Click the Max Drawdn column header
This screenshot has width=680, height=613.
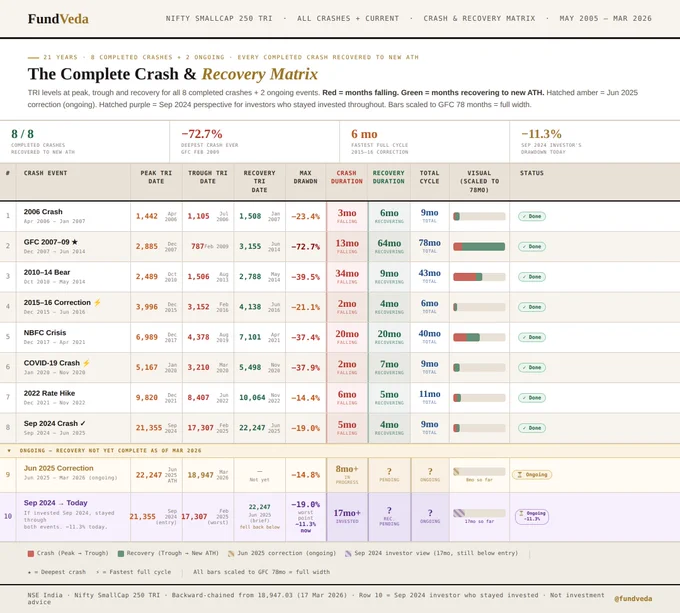pos(305,177)
